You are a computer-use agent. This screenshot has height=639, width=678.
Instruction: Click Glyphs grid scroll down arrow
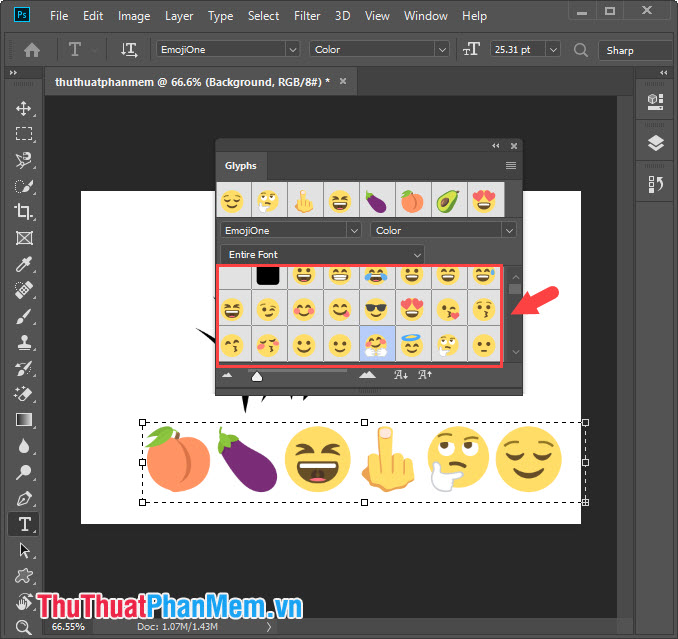515,352
